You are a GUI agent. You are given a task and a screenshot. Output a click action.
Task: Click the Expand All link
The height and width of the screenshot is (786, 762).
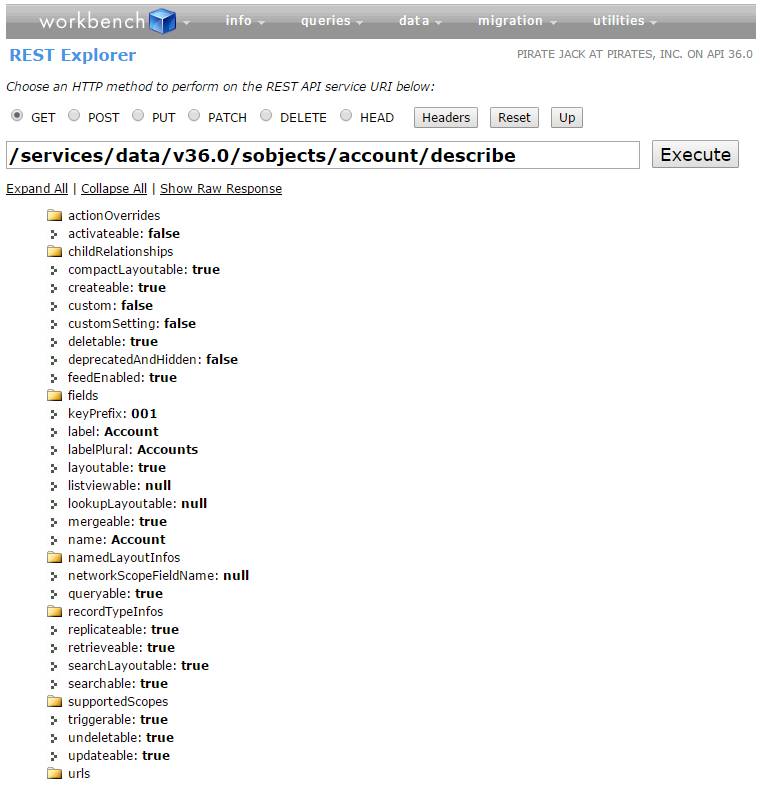coord(37,188)
